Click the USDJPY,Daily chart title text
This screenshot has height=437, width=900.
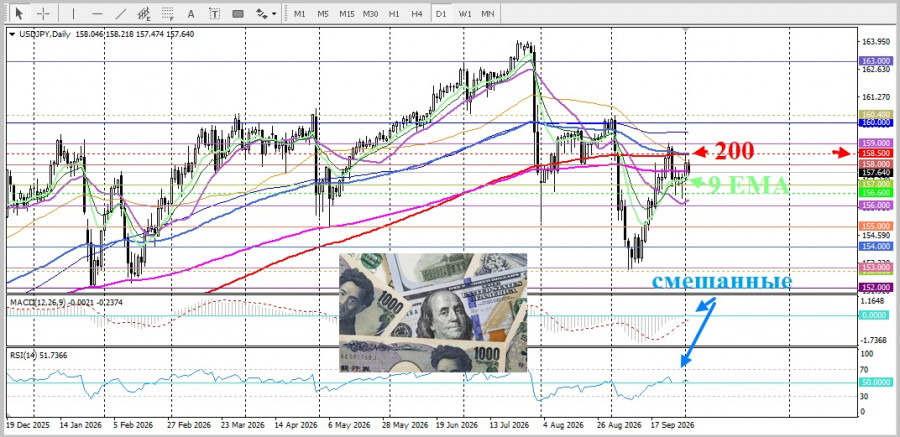point(45,34)
